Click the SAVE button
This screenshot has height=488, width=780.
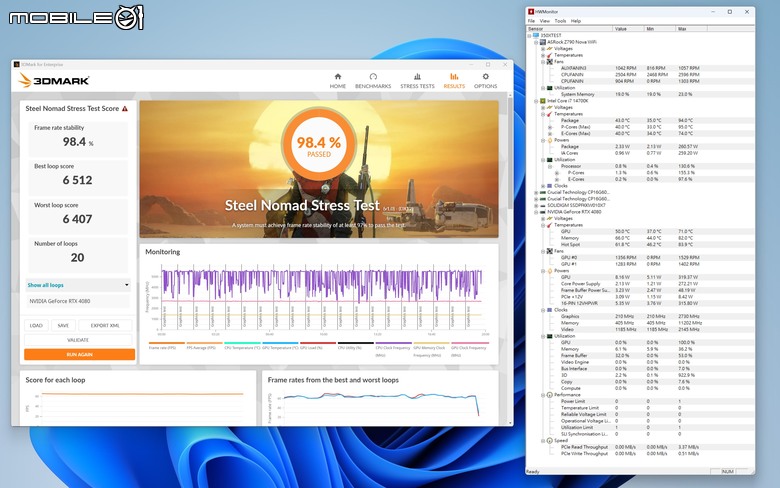click(x=63, y=325)
